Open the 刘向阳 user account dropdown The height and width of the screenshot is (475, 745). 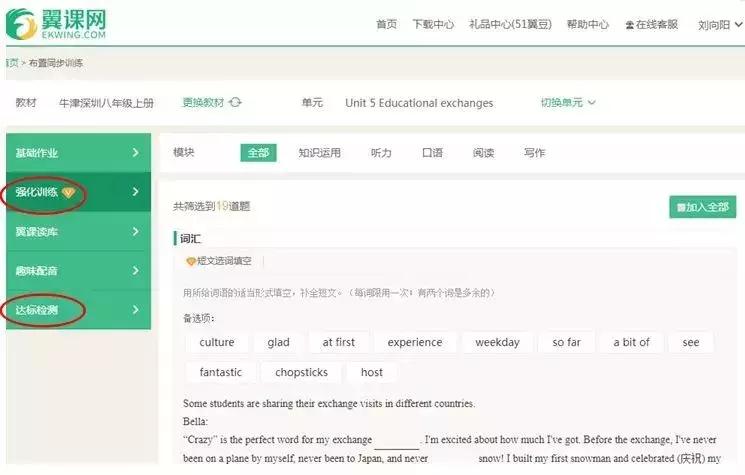tap(720, 25)
